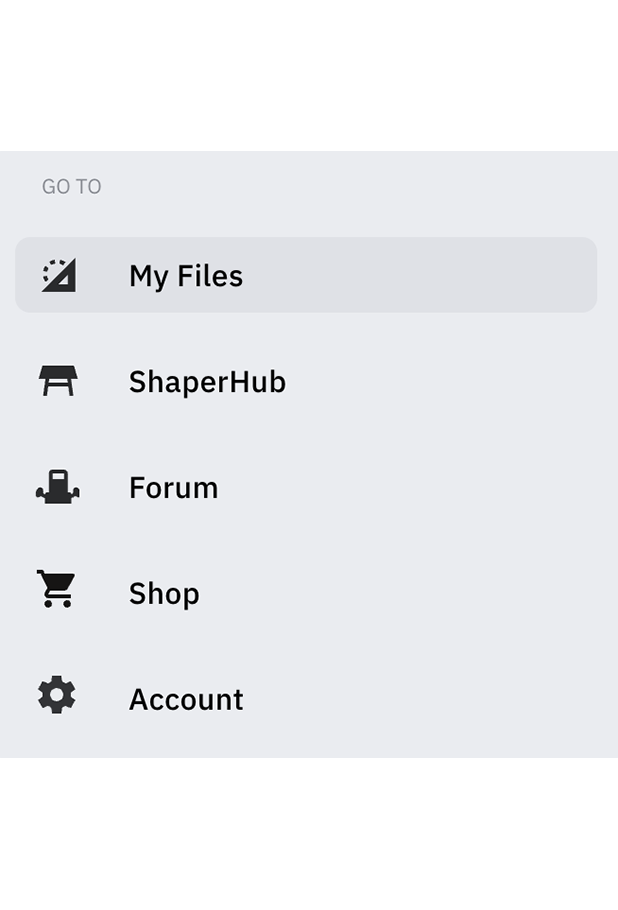Open My Files from the Go To menu
Screen dimensions: 618x910
click(186, 275)
